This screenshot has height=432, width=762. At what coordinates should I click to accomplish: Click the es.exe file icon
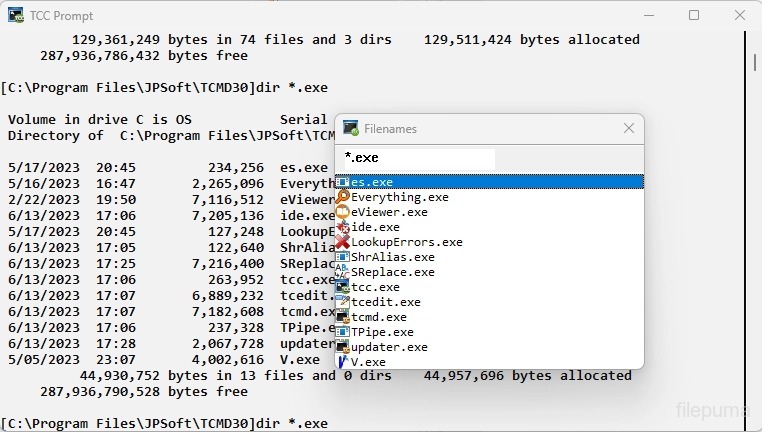pos(342,182)
